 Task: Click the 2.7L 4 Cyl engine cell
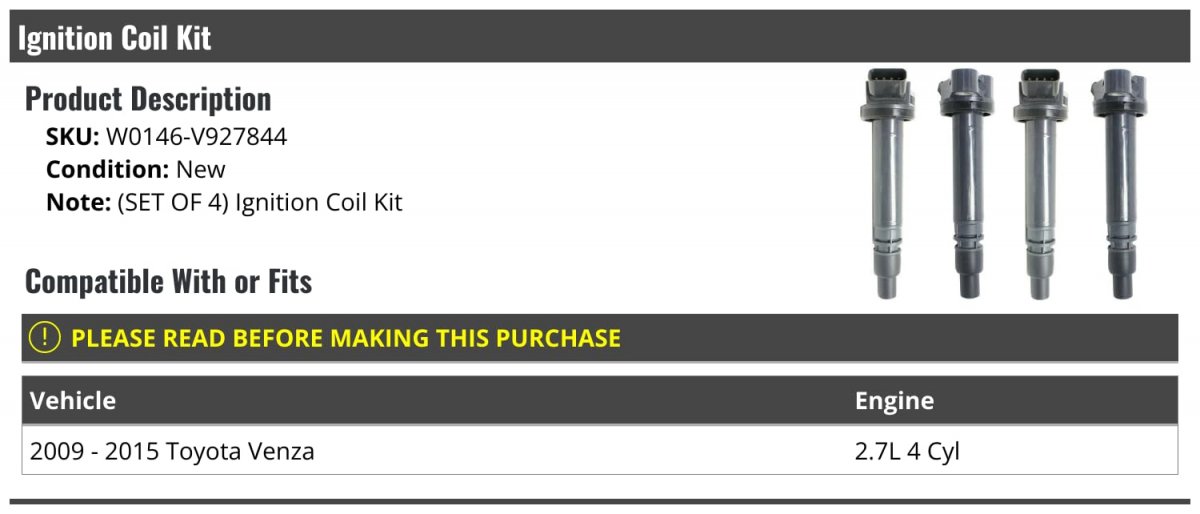pyautogui.click(x=907, y=451)
